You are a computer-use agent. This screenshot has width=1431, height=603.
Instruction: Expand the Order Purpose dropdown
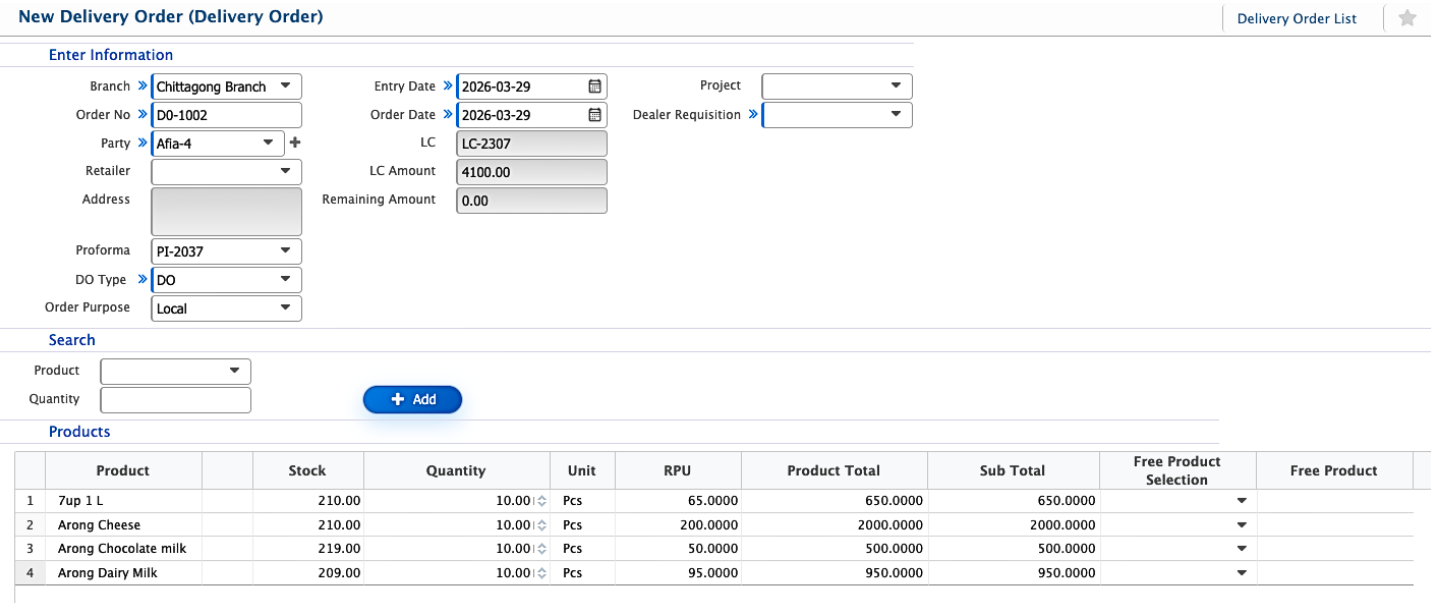[285, 308]
